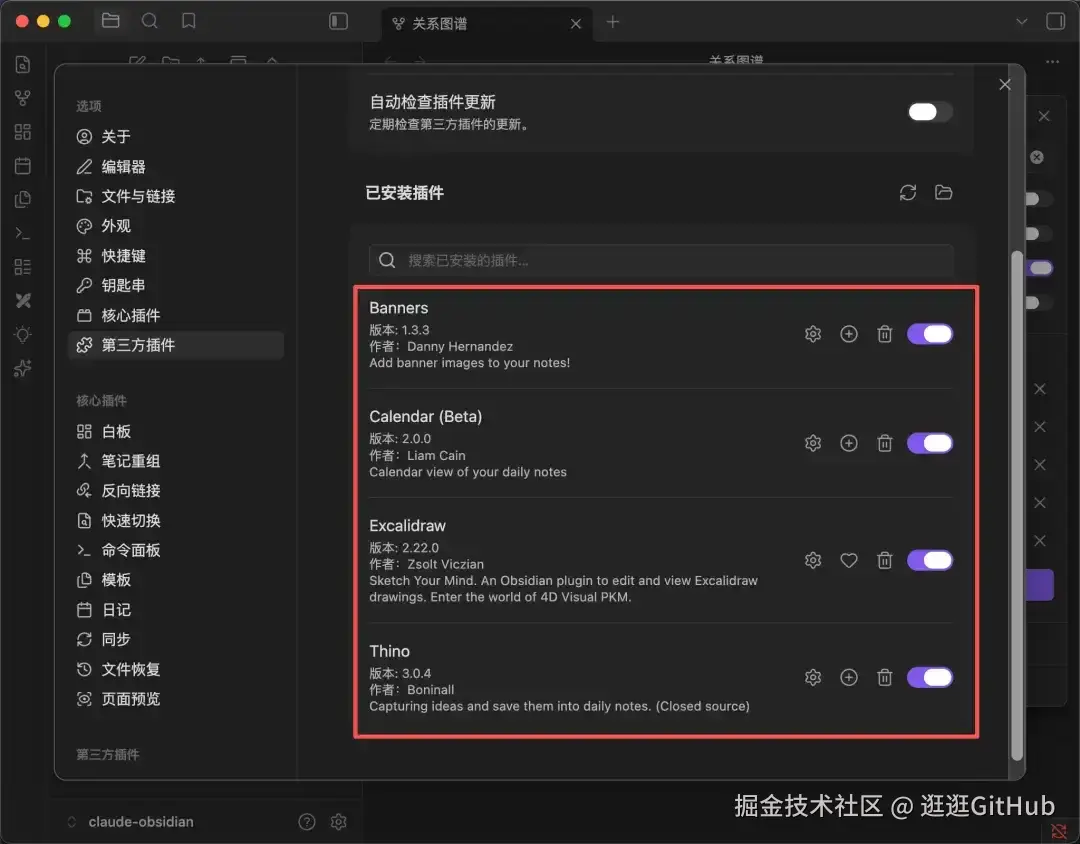
Task: Delete the Thino plugin with trash icon
Action: (x=884, y=677)
